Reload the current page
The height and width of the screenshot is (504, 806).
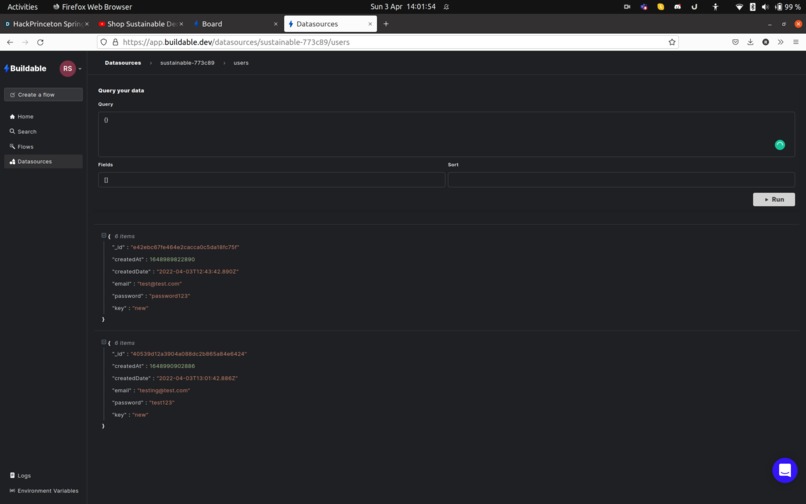click(40, 42)
